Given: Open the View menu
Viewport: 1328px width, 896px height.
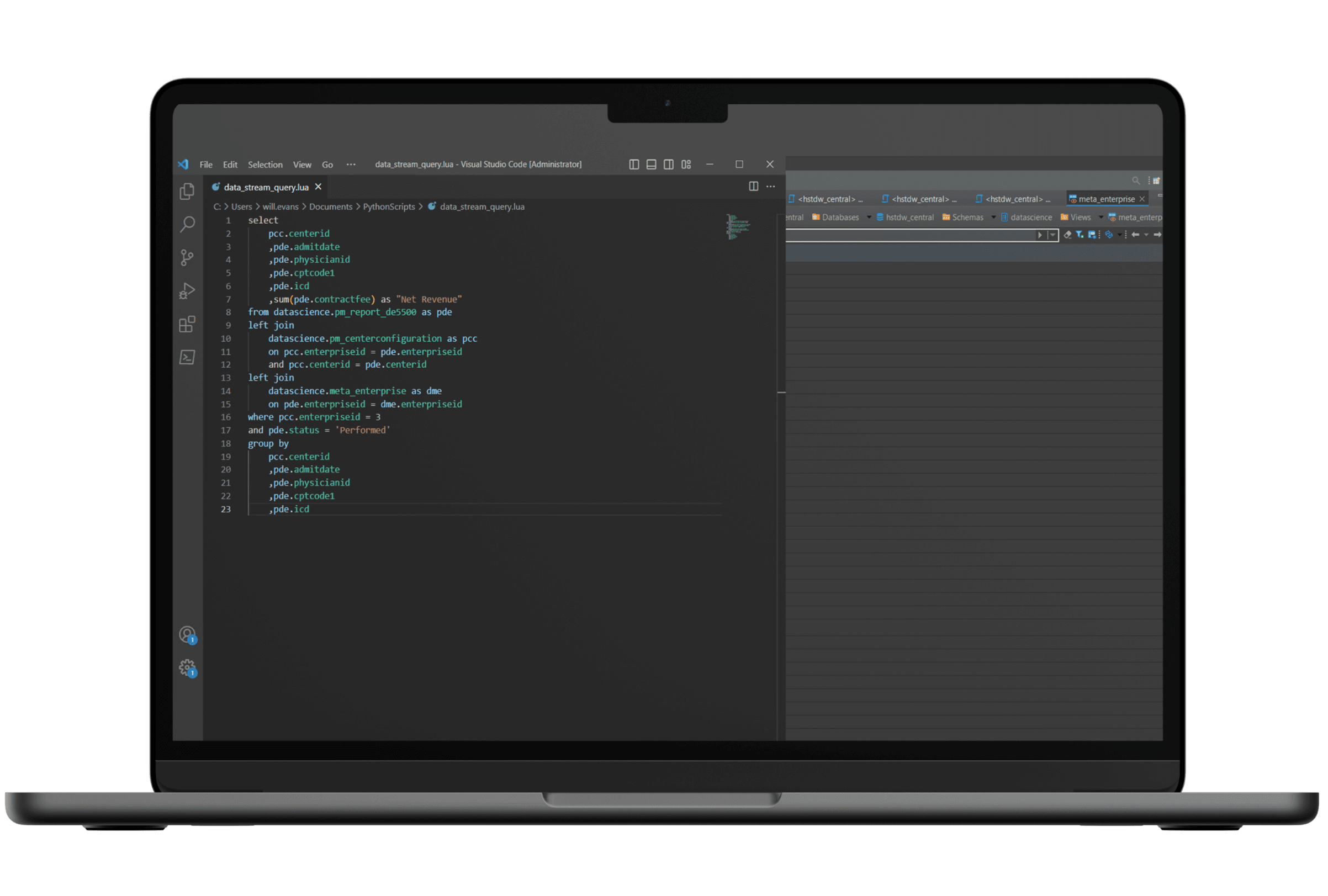Looking at the screenshot, I should 302,165.
